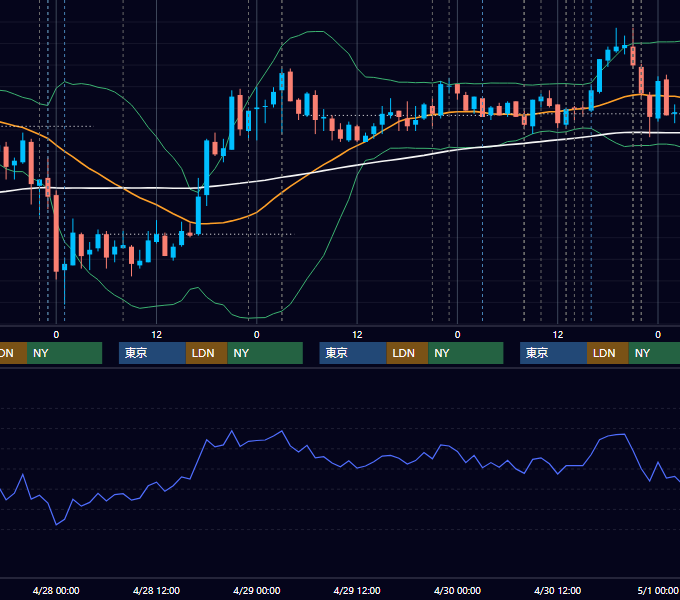Select the LDN session block on 4/29
This screenshot has height=600, width=680.
407,353
